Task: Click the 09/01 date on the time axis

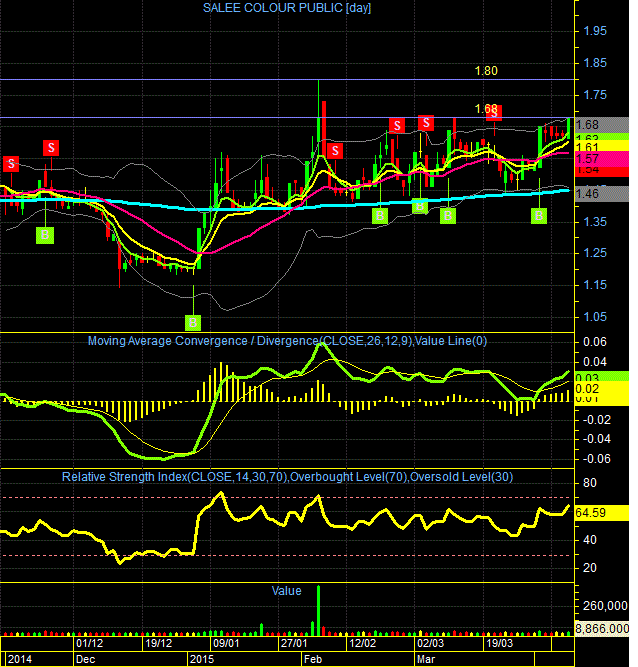Action: pyautogui.click(x=226, y=643)
